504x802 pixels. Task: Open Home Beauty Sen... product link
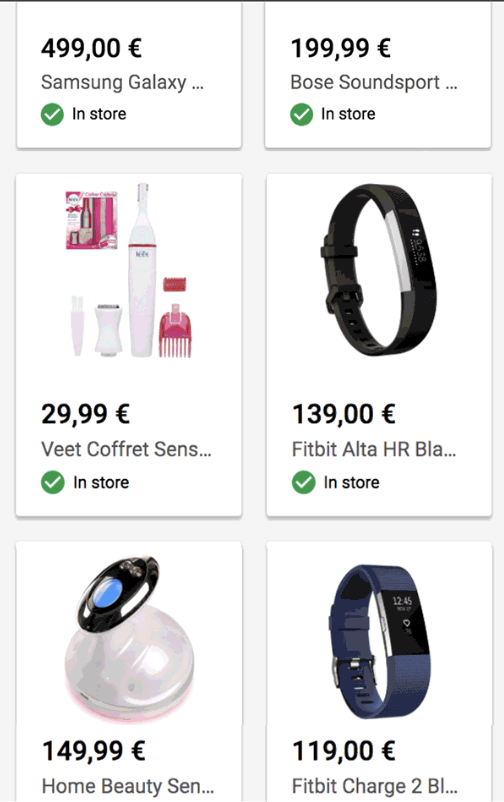coord(127,786)
